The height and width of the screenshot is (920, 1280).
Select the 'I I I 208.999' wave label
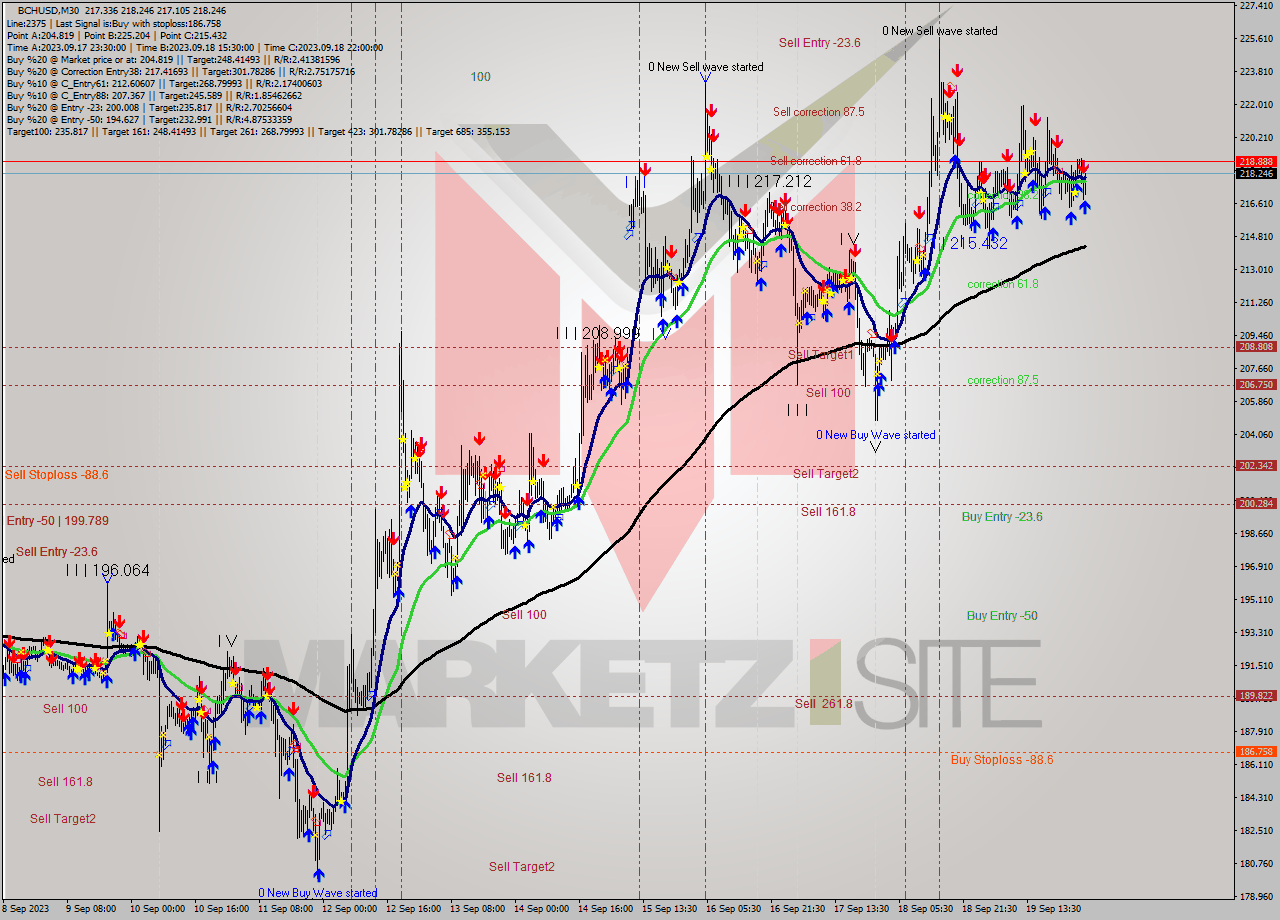[598, 332]
